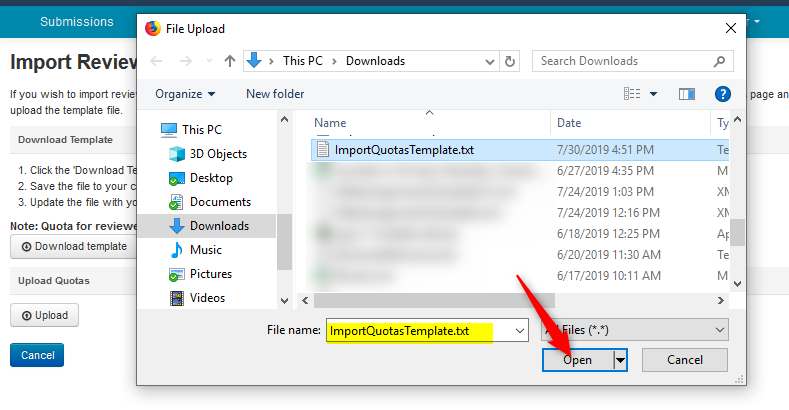Screen dimensions: 789x410
Task: Open the Help question mark icon
Action: [x=723, y=94]
